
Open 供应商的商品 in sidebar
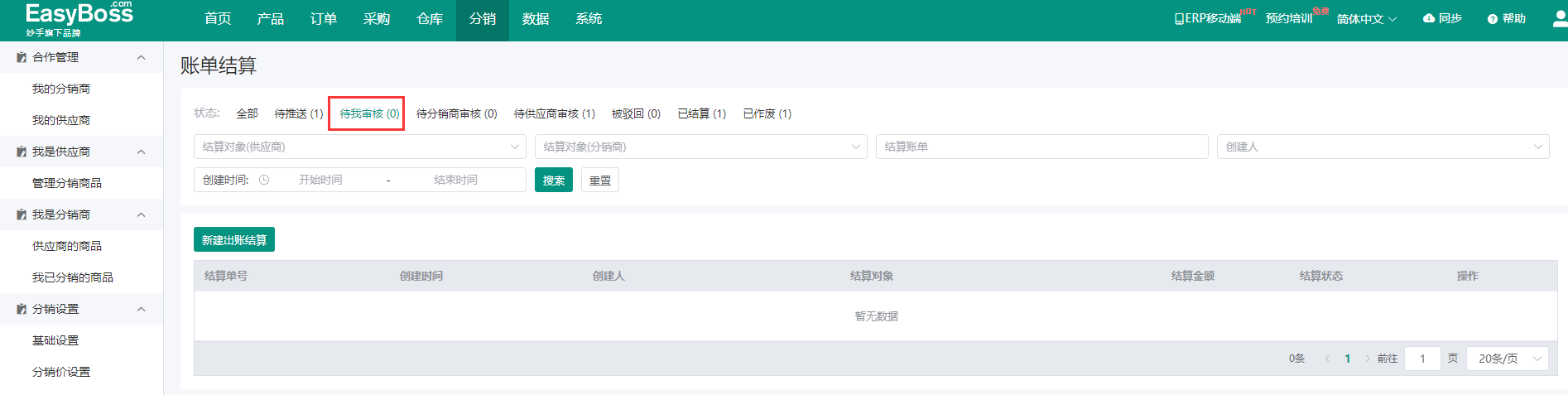coord(67,246)
